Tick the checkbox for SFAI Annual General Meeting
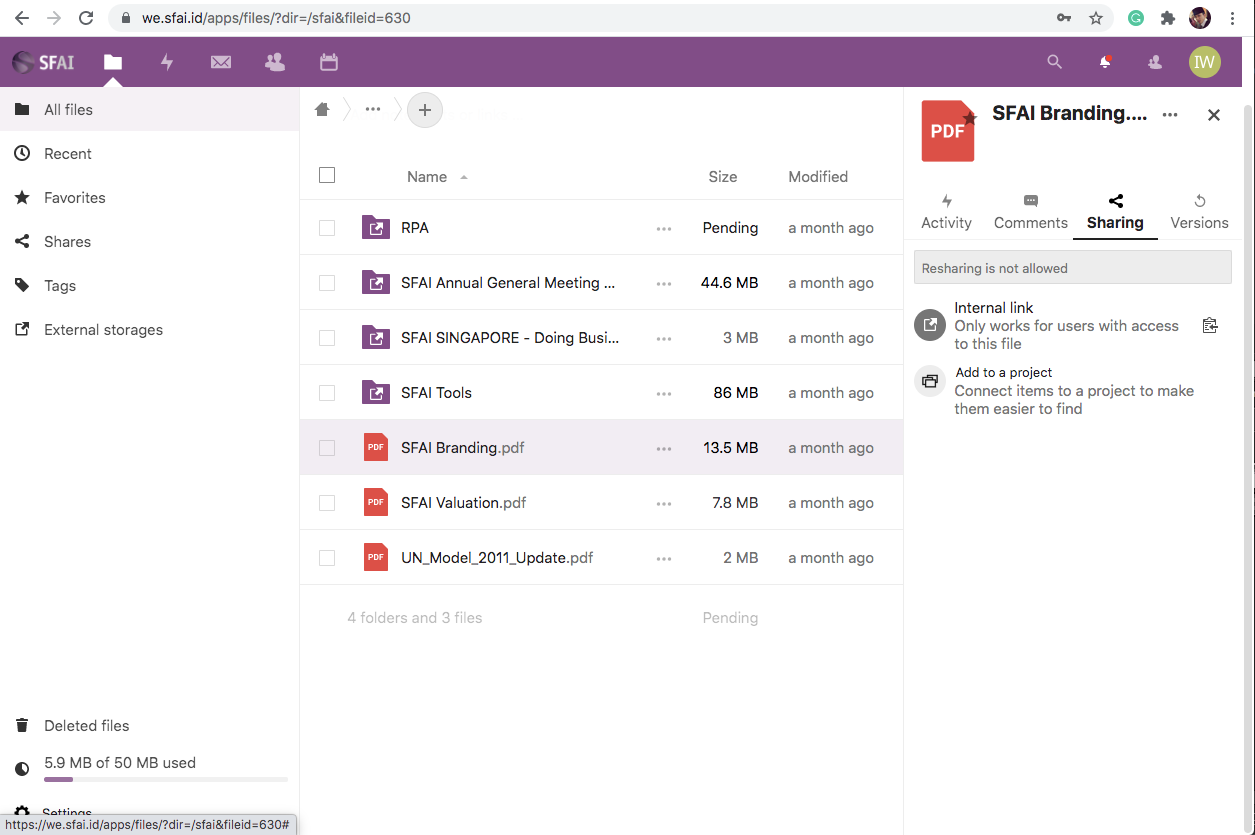1255x835 pixels. point(327,283)
